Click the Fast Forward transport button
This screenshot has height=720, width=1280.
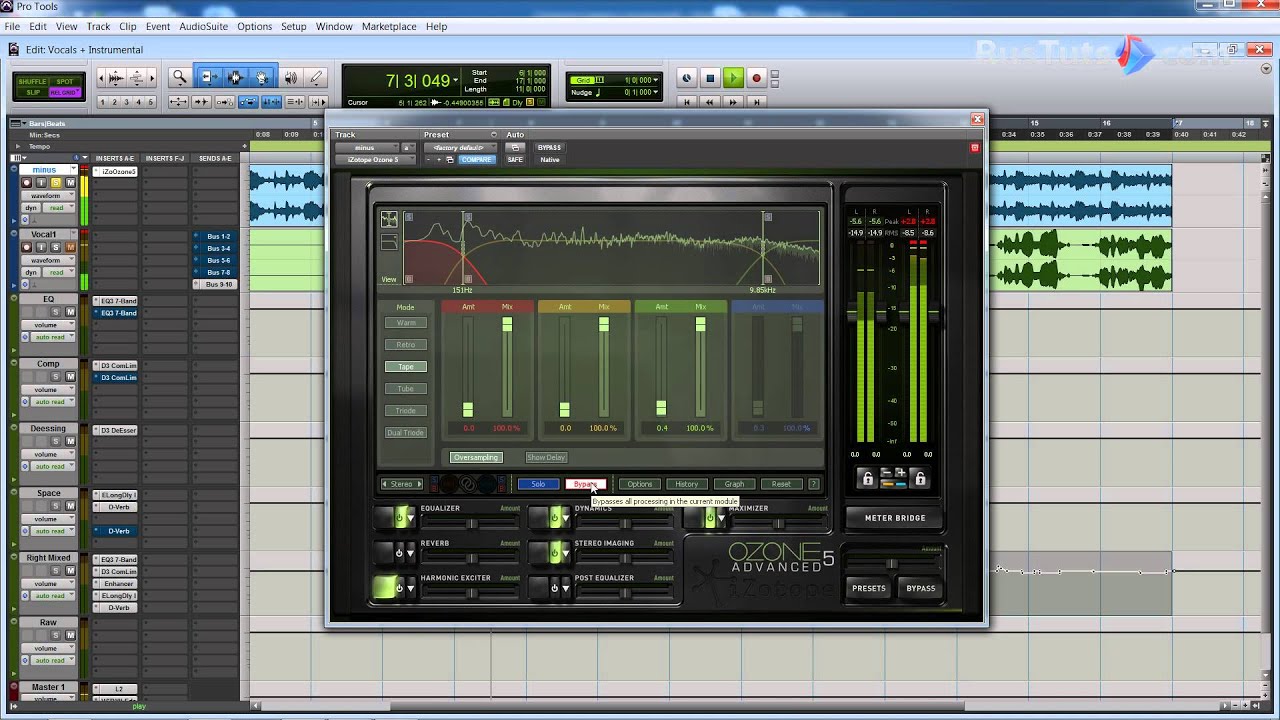[733, 101]
